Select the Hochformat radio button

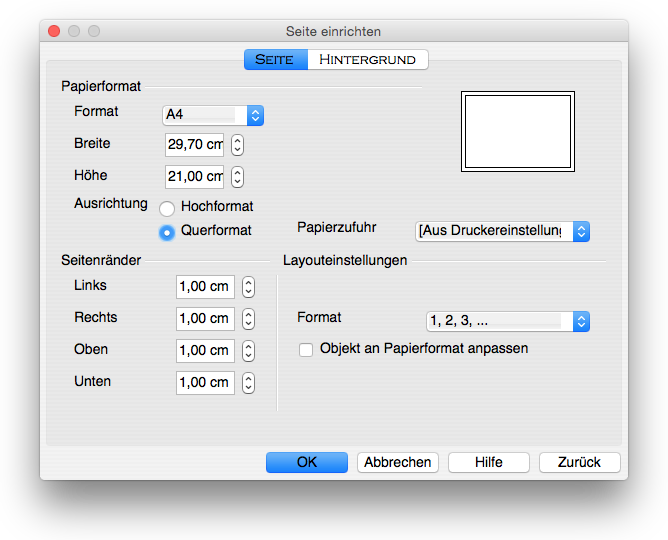pyautogui.click(x=167, y=208)
